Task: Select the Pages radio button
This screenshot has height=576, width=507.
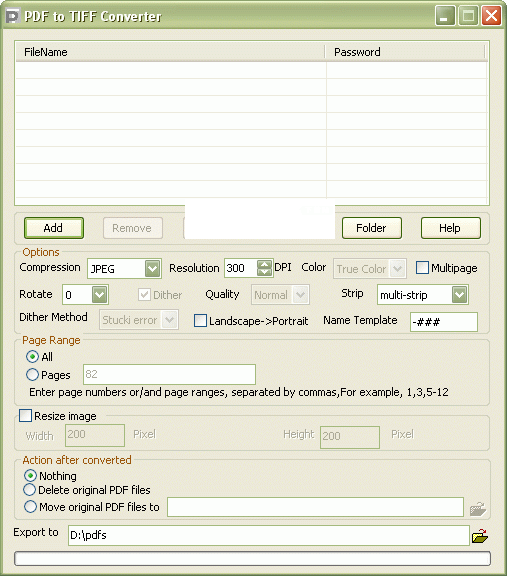Action: tap(32, 374)
